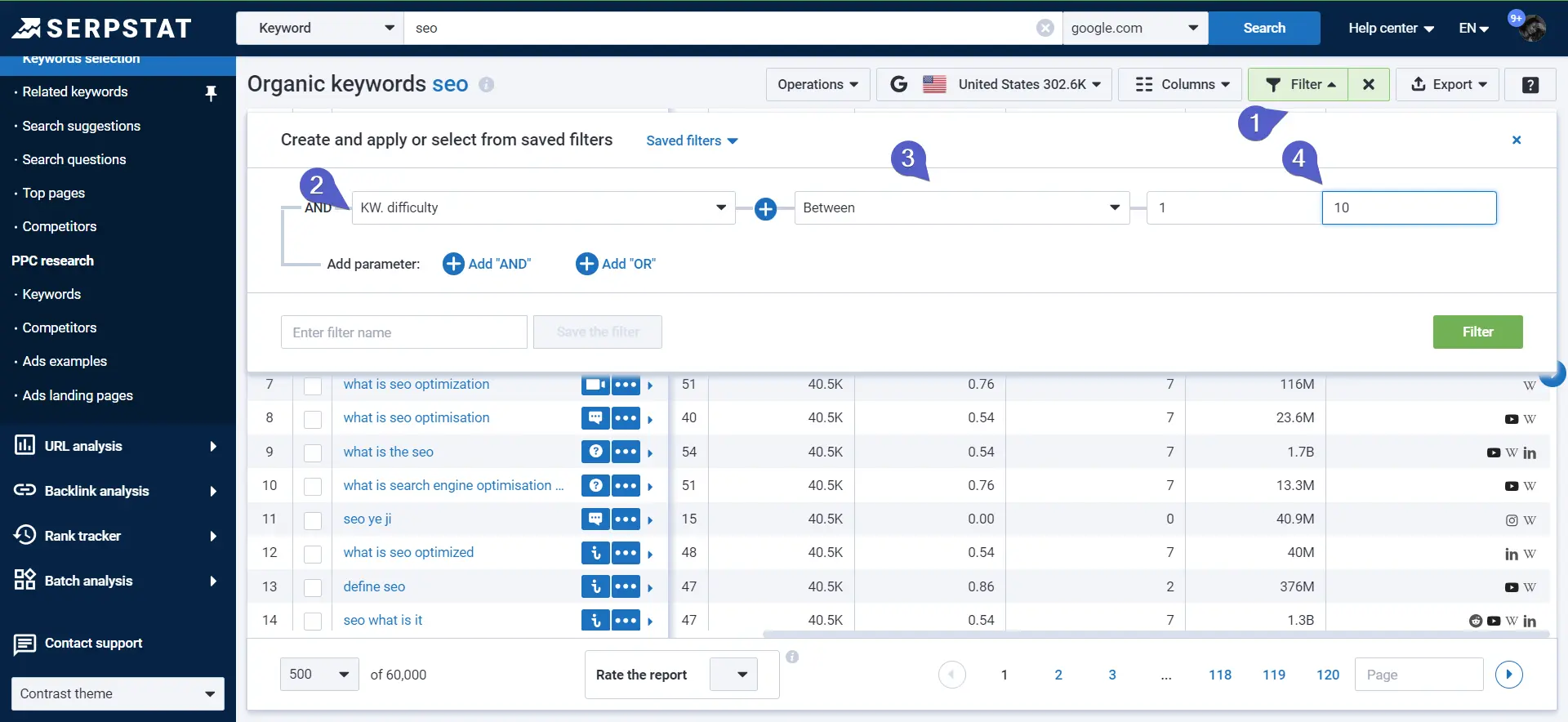Click YouTube icon in what is the seo row
This screenshot has width=1568, height=722.
(1494, 452)
